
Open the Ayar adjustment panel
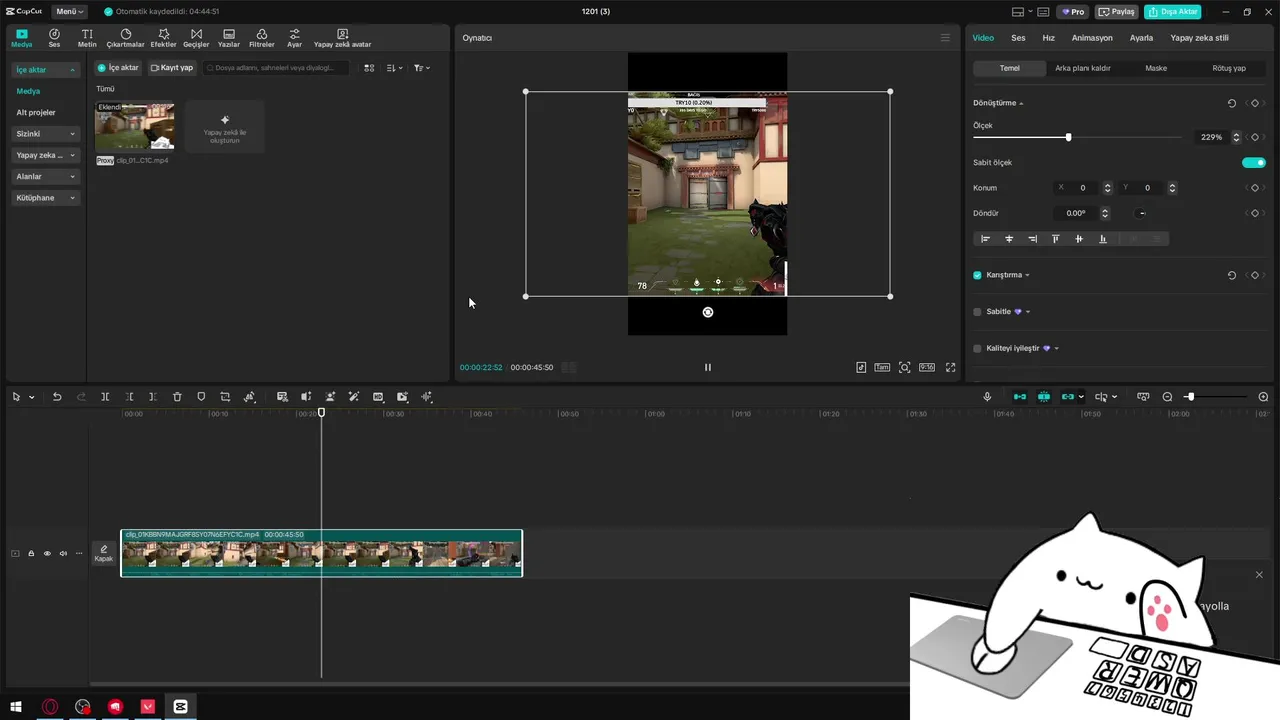[294, 38]
